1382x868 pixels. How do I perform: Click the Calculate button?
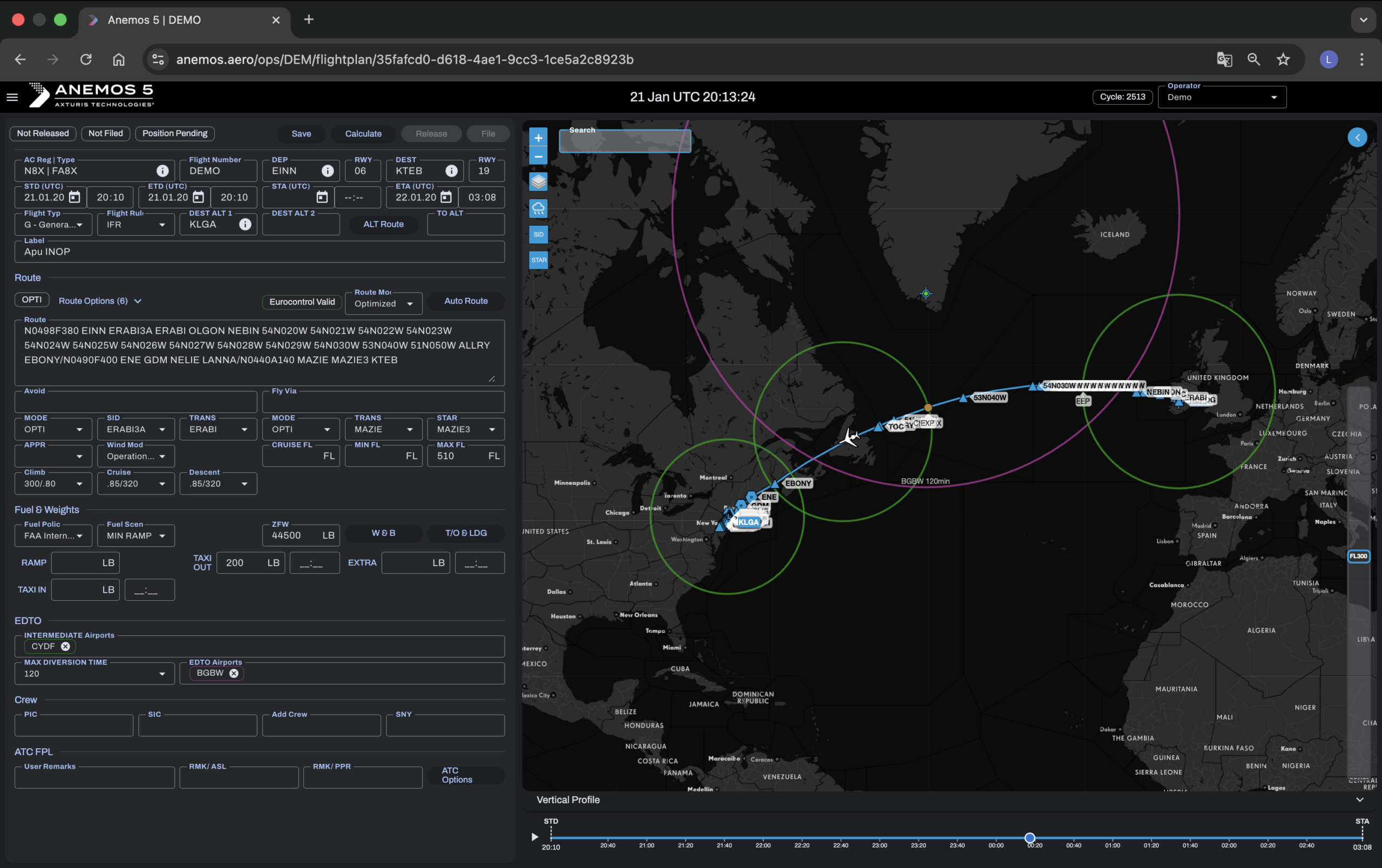click(x=363, y=134)
